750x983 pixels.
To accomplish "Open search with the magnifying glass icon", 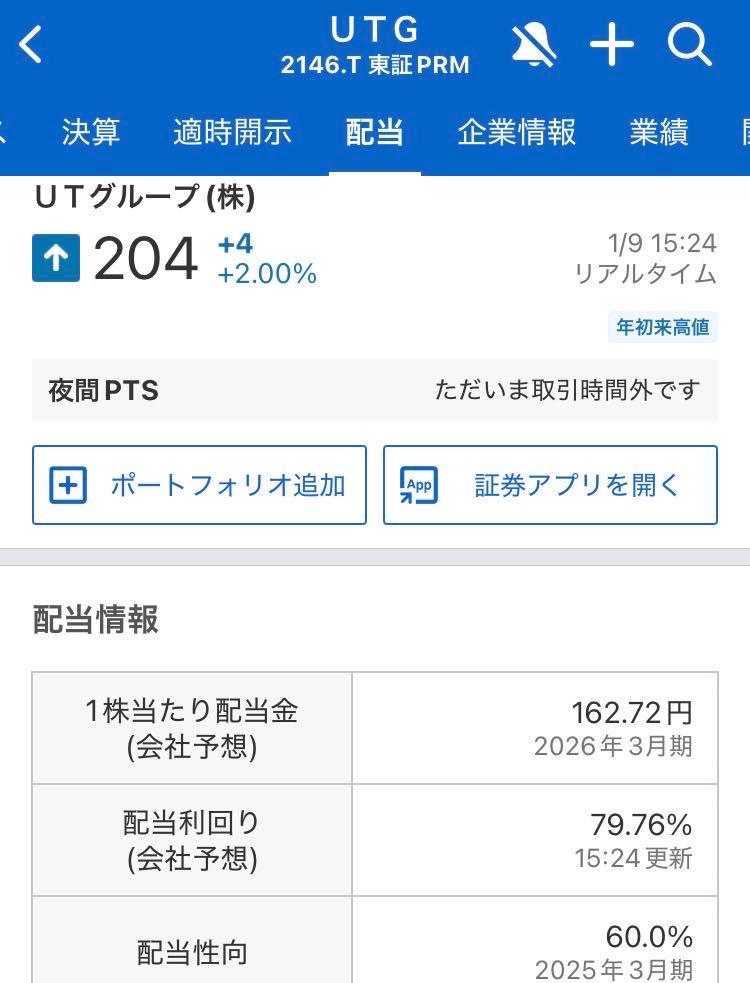I will 691,44.
